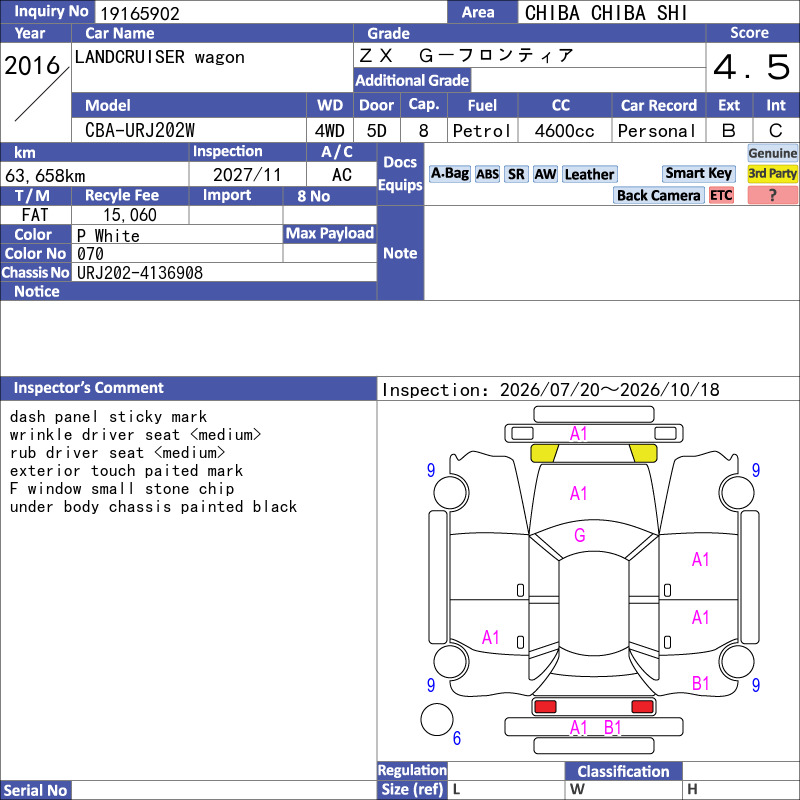Click the score value 4.5

pos(752,67)
